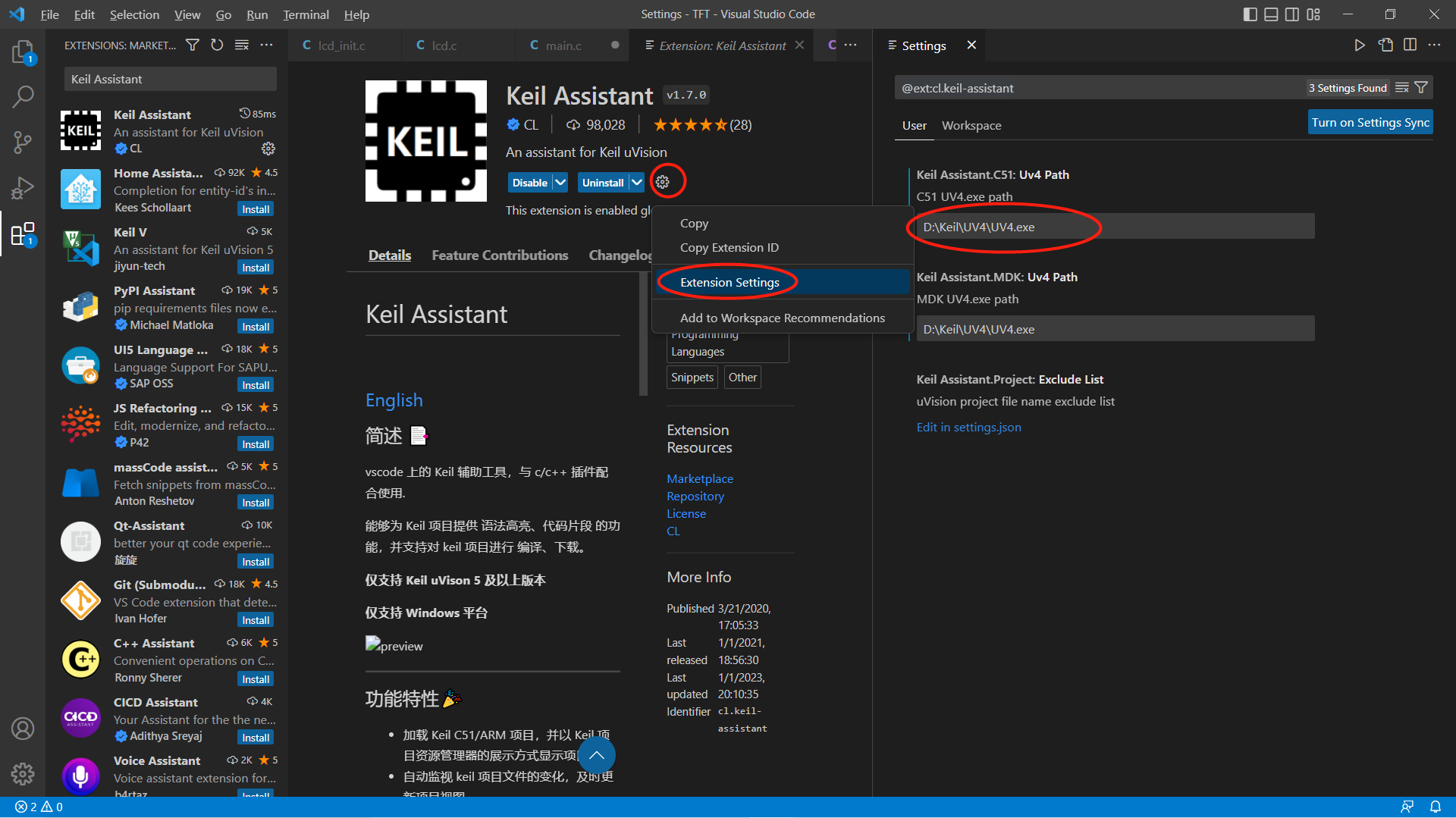Install the PyPI Assistant extension
The width and height of the screenshot is (1456, 818).
point(256,327)
